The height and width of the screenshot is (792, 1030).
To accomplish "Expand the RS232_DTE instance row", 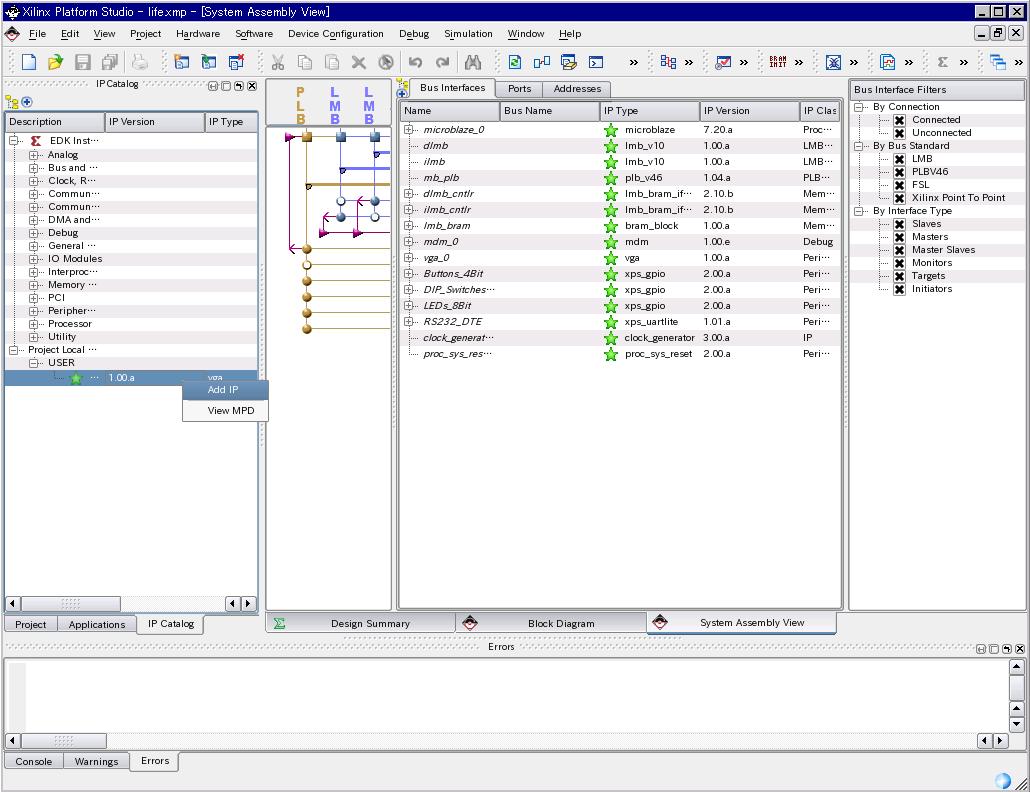I will point(409,322).
